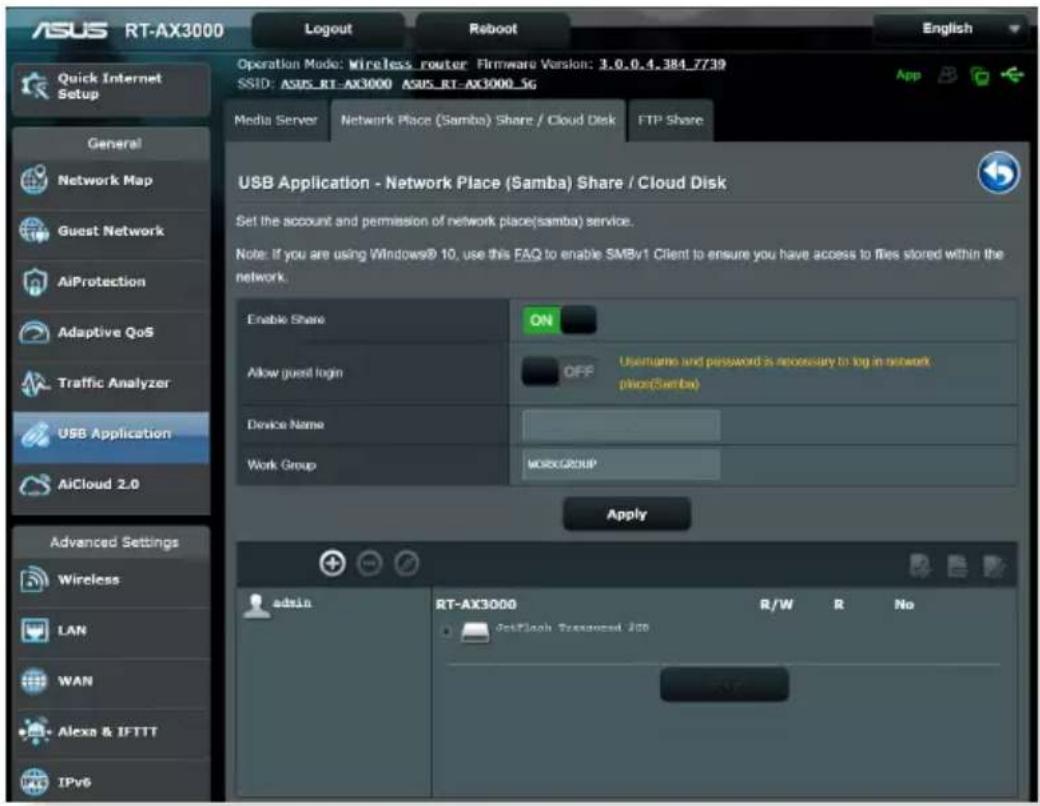The height and width of the screenshot is (806, 1040).
Task: Click the rename folder icon
Action: point(994,566)
